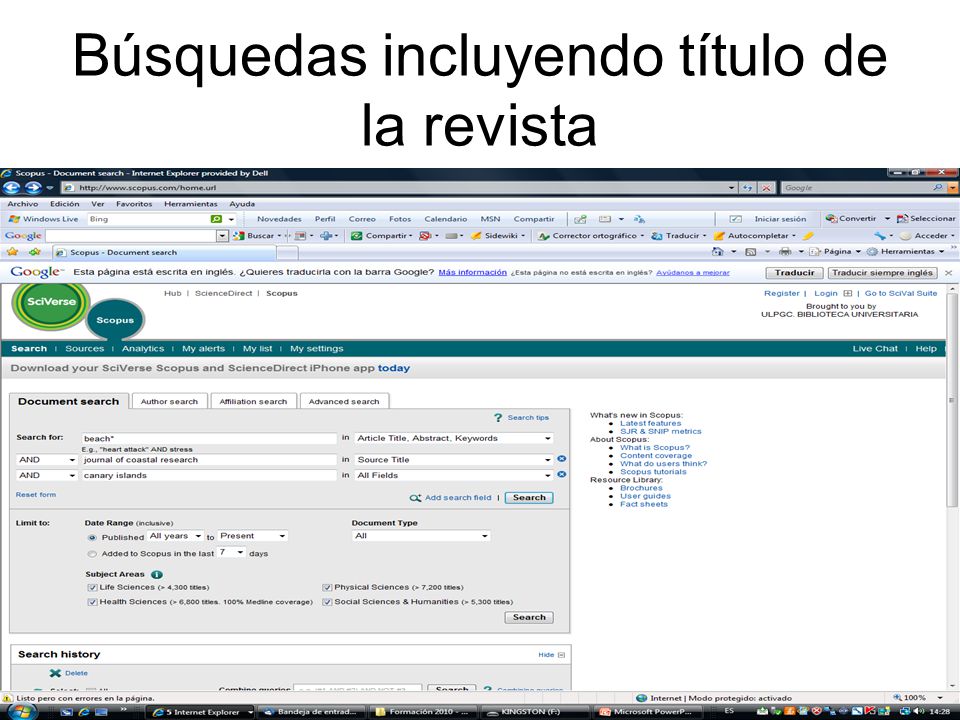This screenshot has width=960, height=720.
Task: Close the Google translate notification bar
Action: (948, 273)
